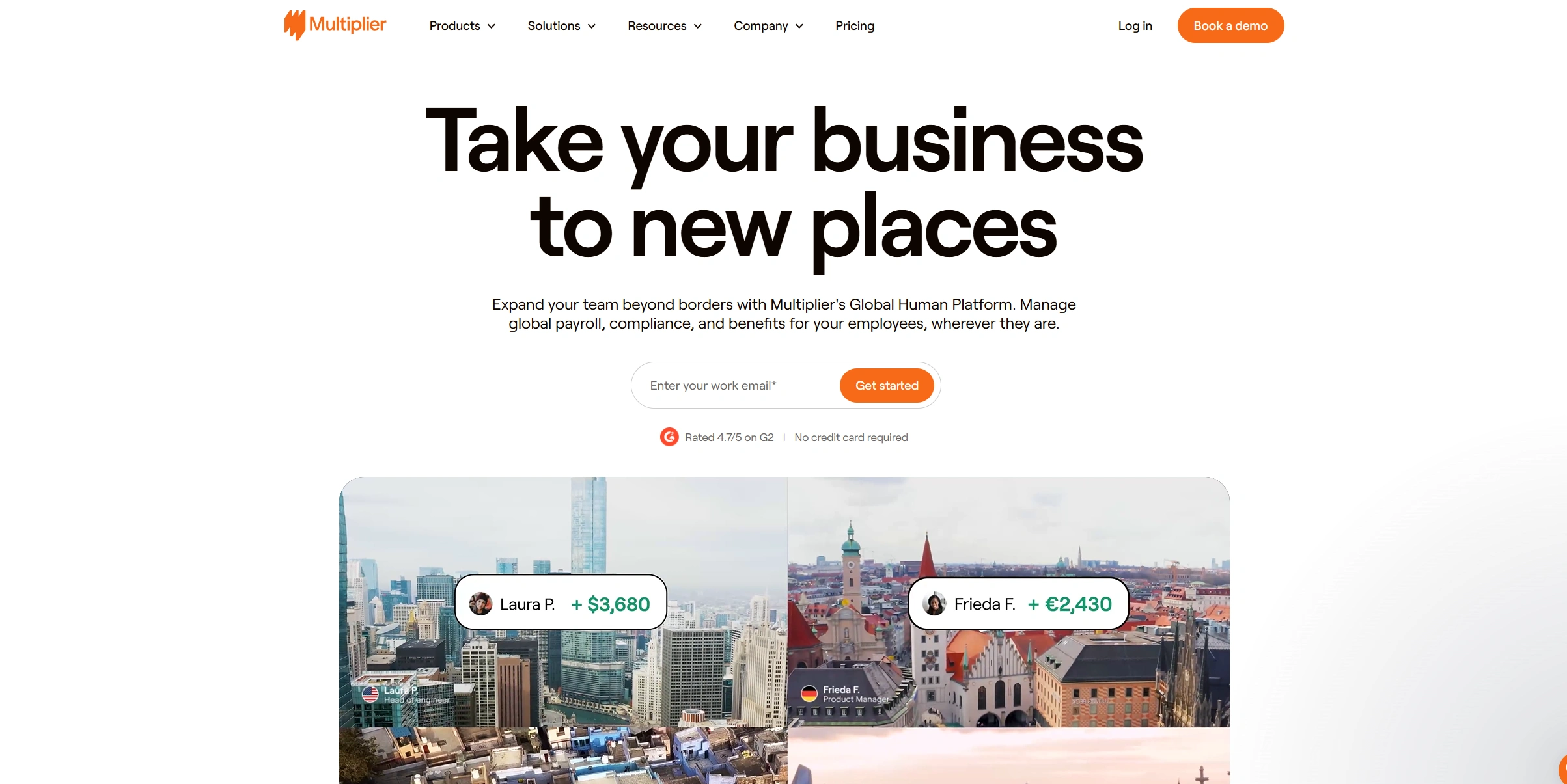Click the Get started button

pyautogui.click(x=887, y=385)
